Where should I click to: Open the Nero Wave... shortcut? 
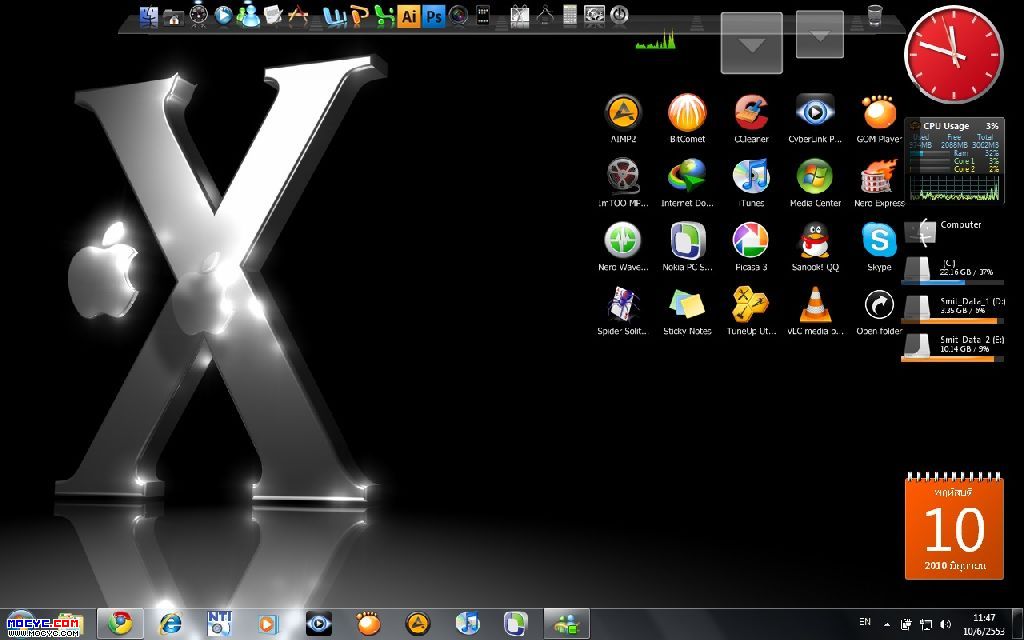pos(623,246)
